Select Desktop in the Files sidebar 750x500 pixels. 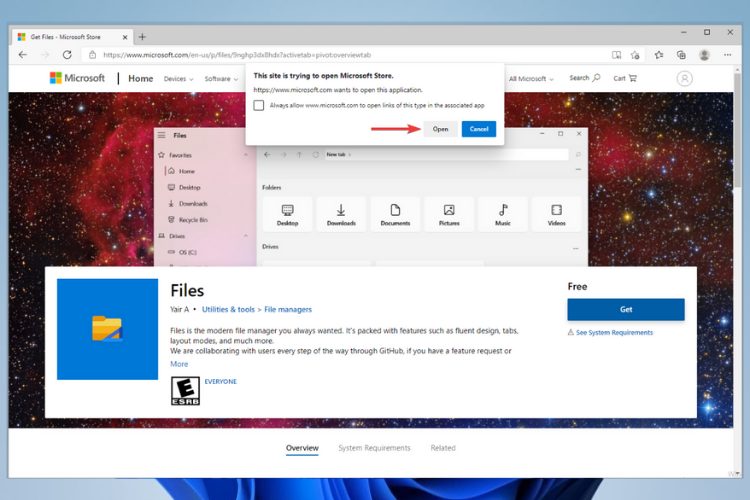click(x=189, y=187)
